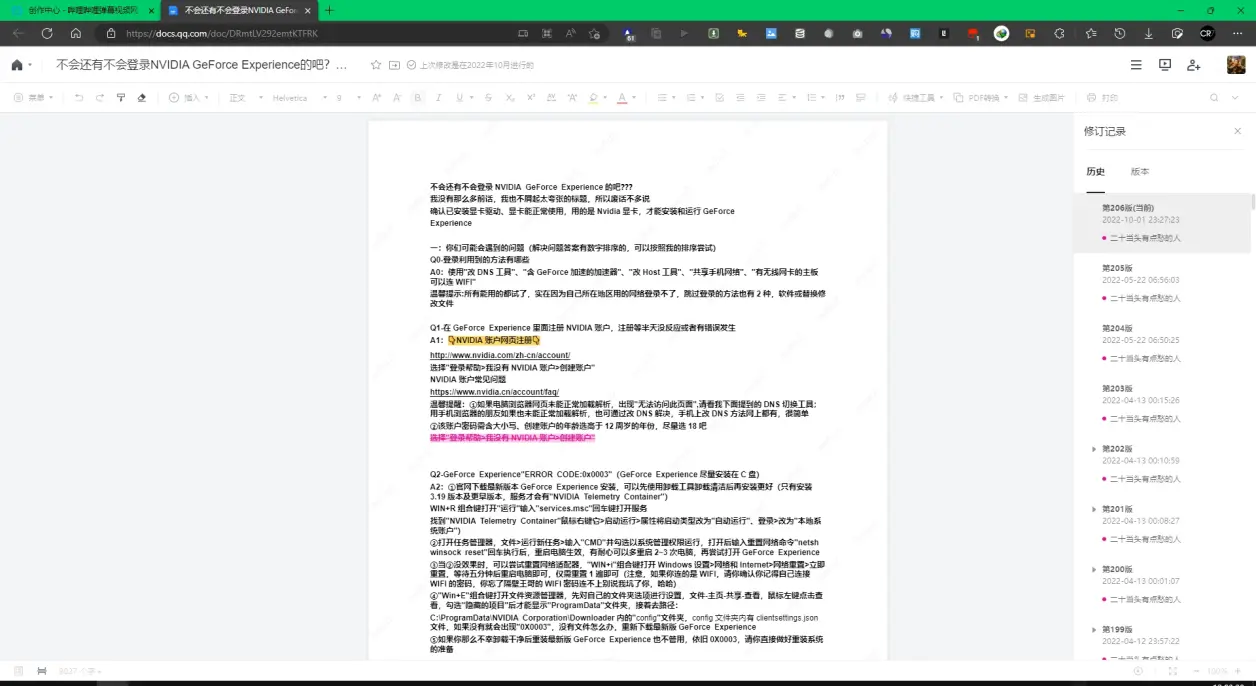1256x686 pixels.
Task: Open a new browser tab
Action: click(330, 10)
